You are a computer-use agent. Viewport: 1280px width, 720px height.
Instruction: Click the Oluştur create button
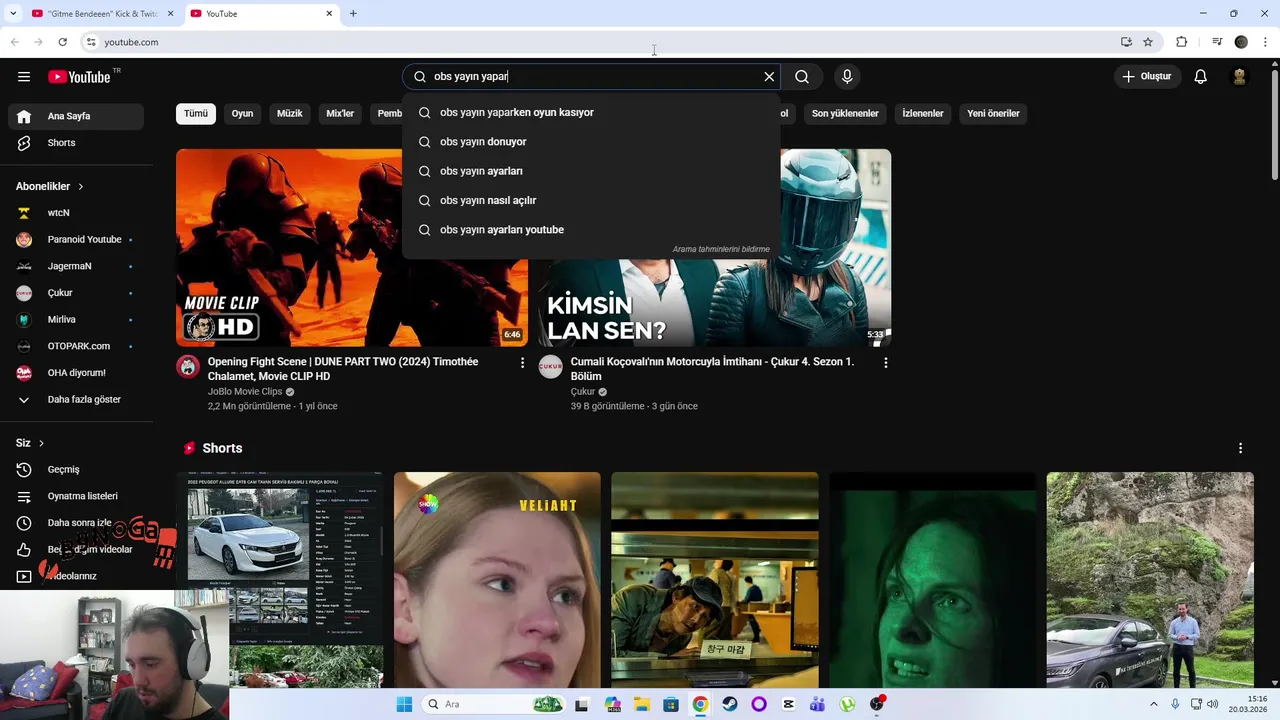1147,77
